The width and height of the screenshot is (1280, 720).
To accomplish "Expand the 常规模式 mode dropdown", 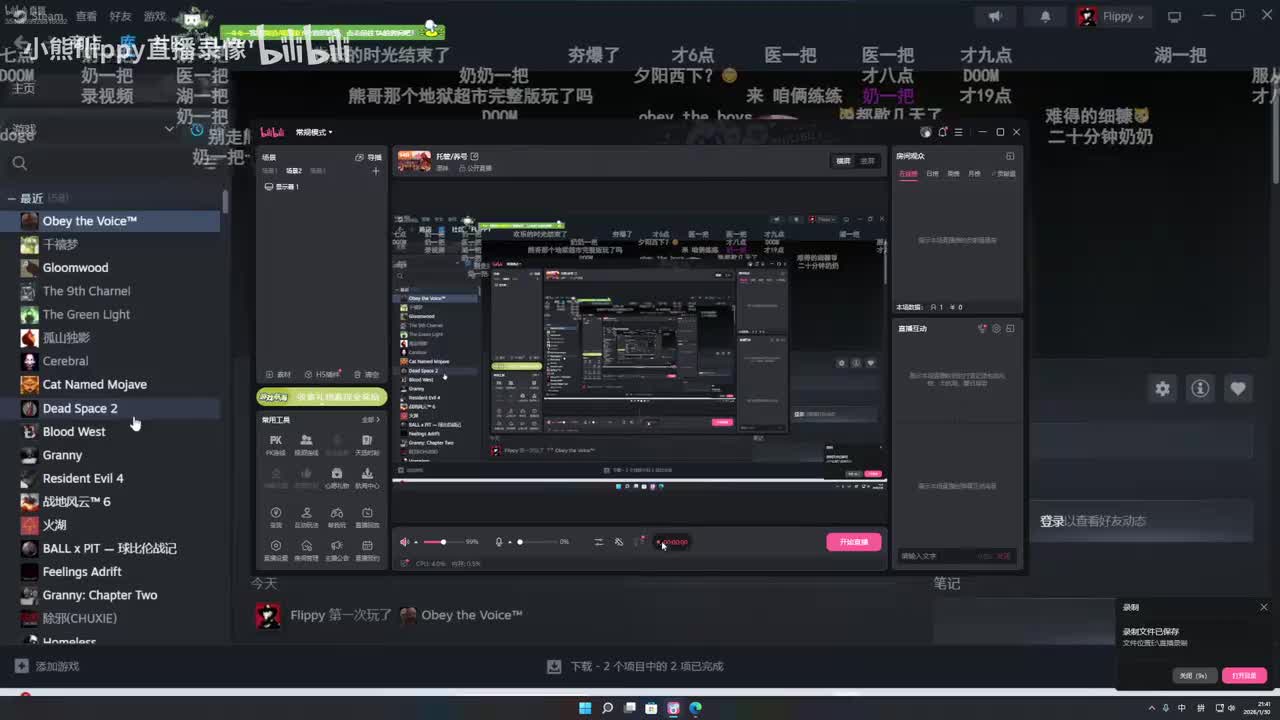I will coord(314,132).
